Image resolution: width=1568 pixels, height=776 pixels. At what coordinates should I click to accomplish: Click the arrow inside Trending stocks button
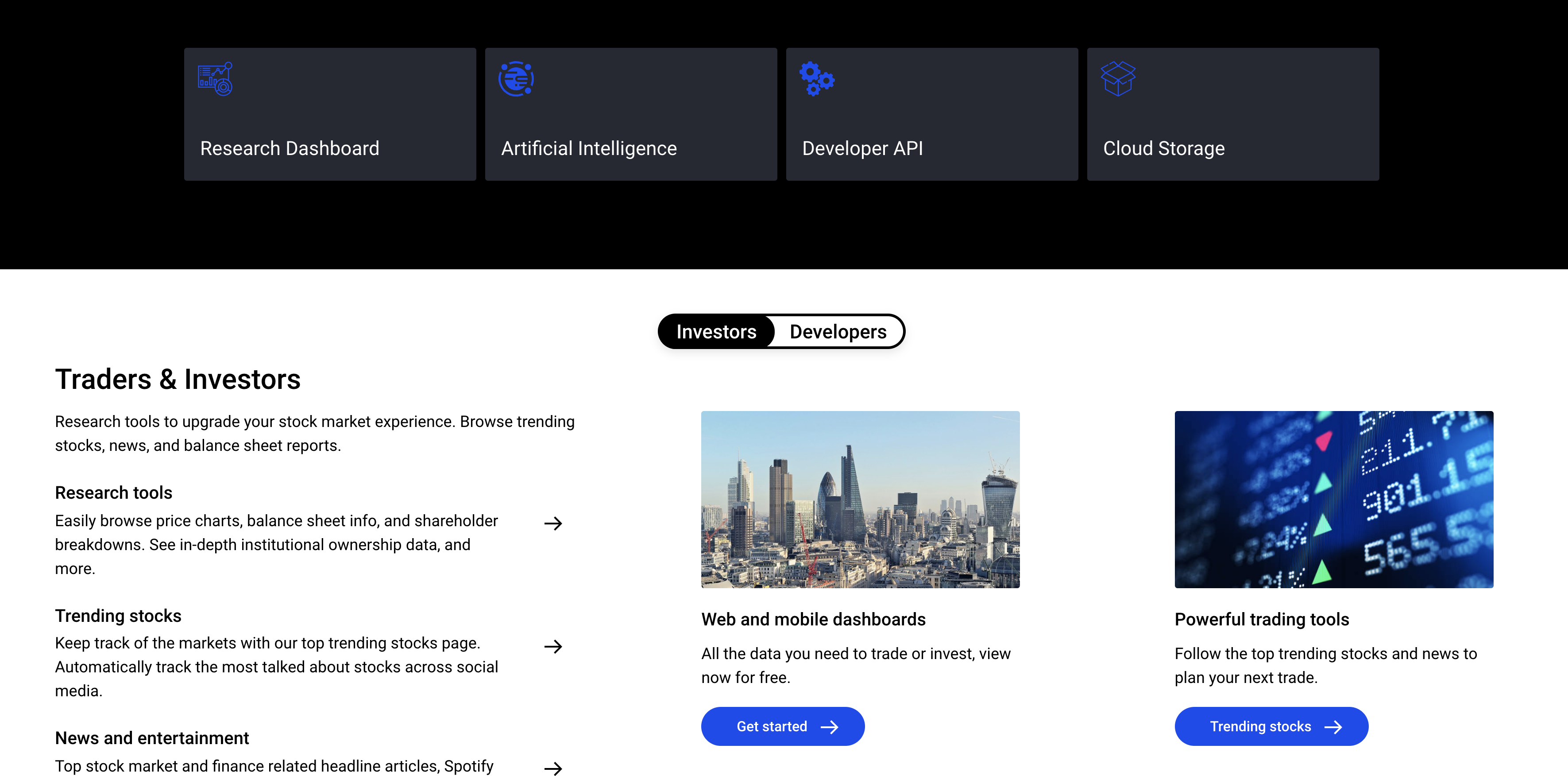pos(1334,726)
